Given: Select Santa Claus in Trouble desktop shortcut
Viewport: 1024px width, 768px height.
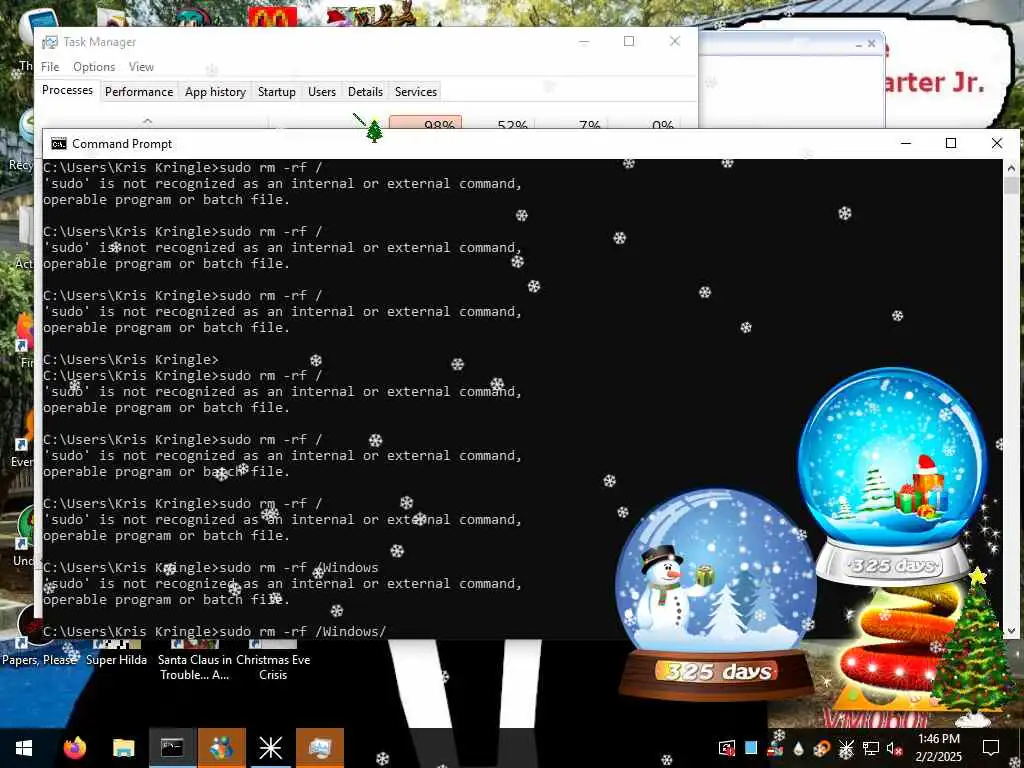Looking at the screenshot, I should 195,660.
